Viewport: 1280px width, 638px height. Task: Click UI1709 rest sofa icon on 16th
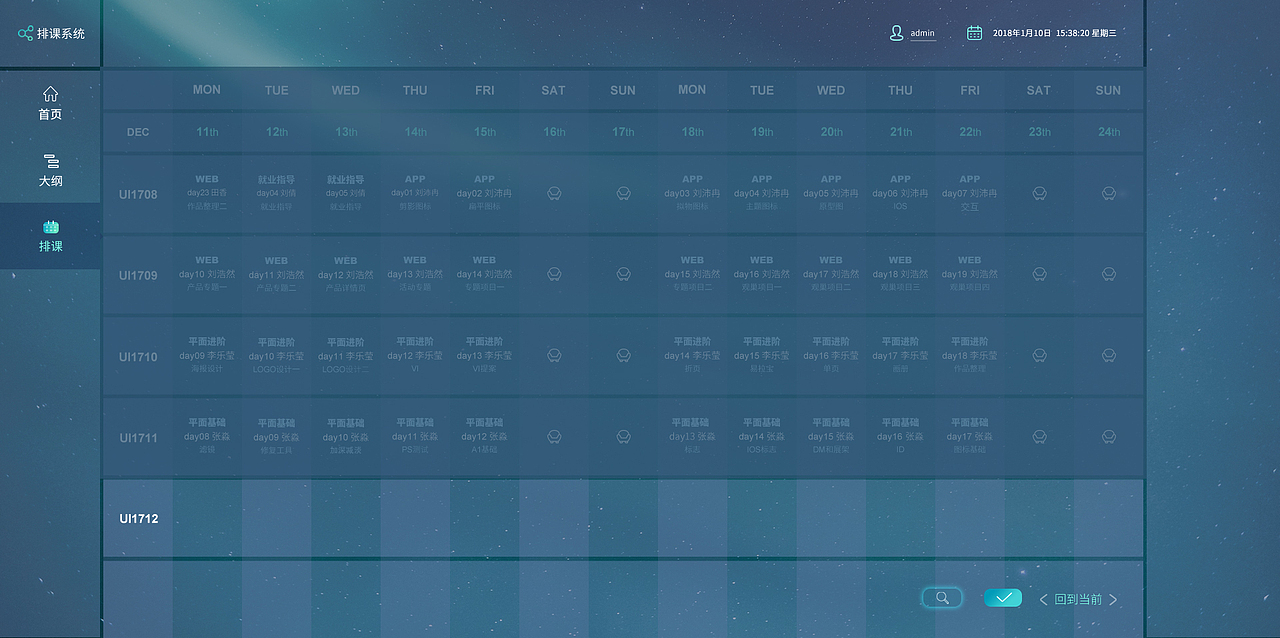coord(554,274)
